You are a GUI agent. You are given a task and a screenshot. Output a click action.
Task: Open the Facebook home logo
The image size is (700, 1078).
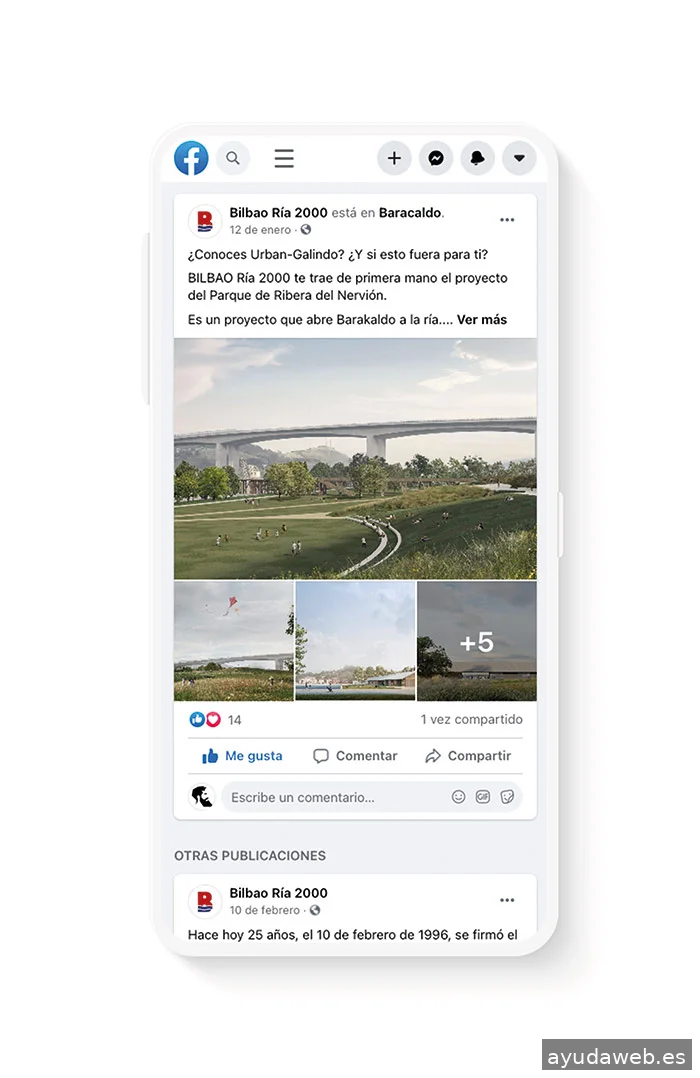pos(191,158)
